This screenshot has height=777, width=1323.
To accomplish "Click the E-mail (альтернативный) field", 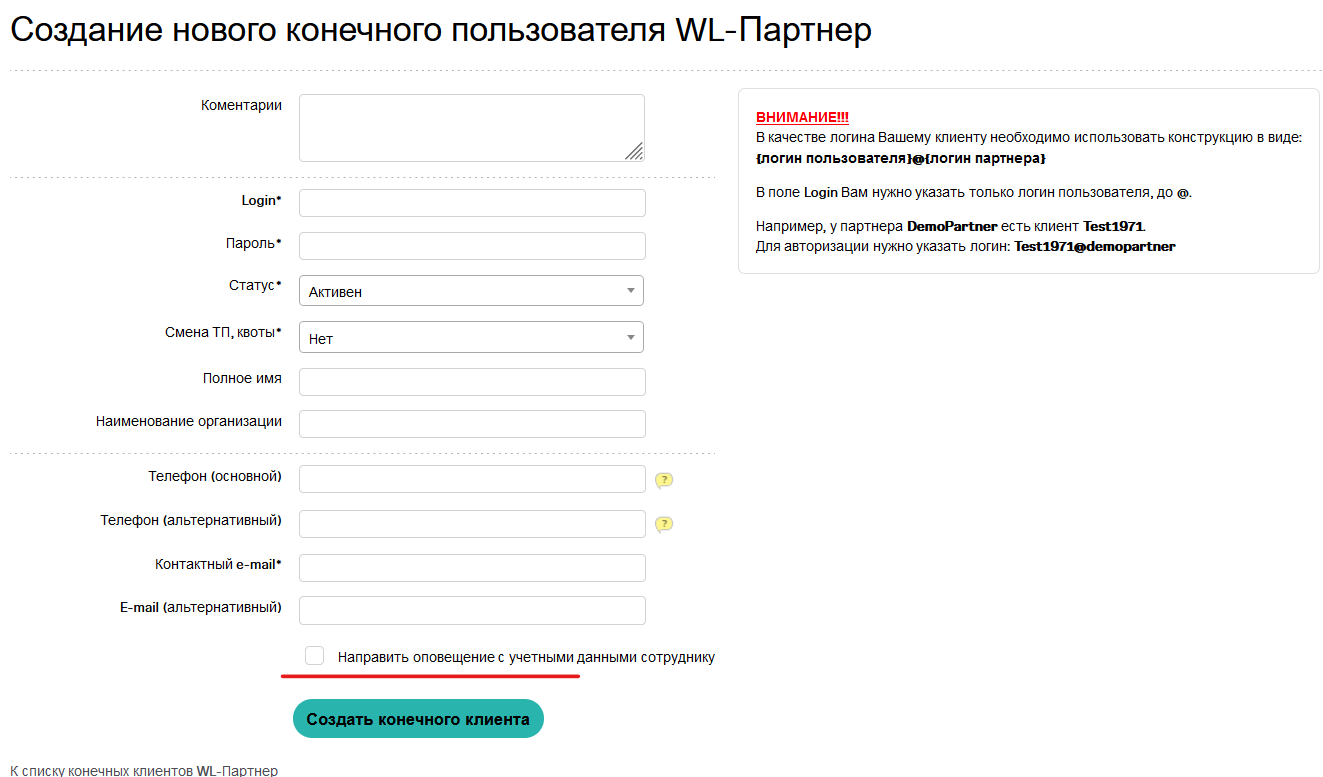I will pos(472,610).
